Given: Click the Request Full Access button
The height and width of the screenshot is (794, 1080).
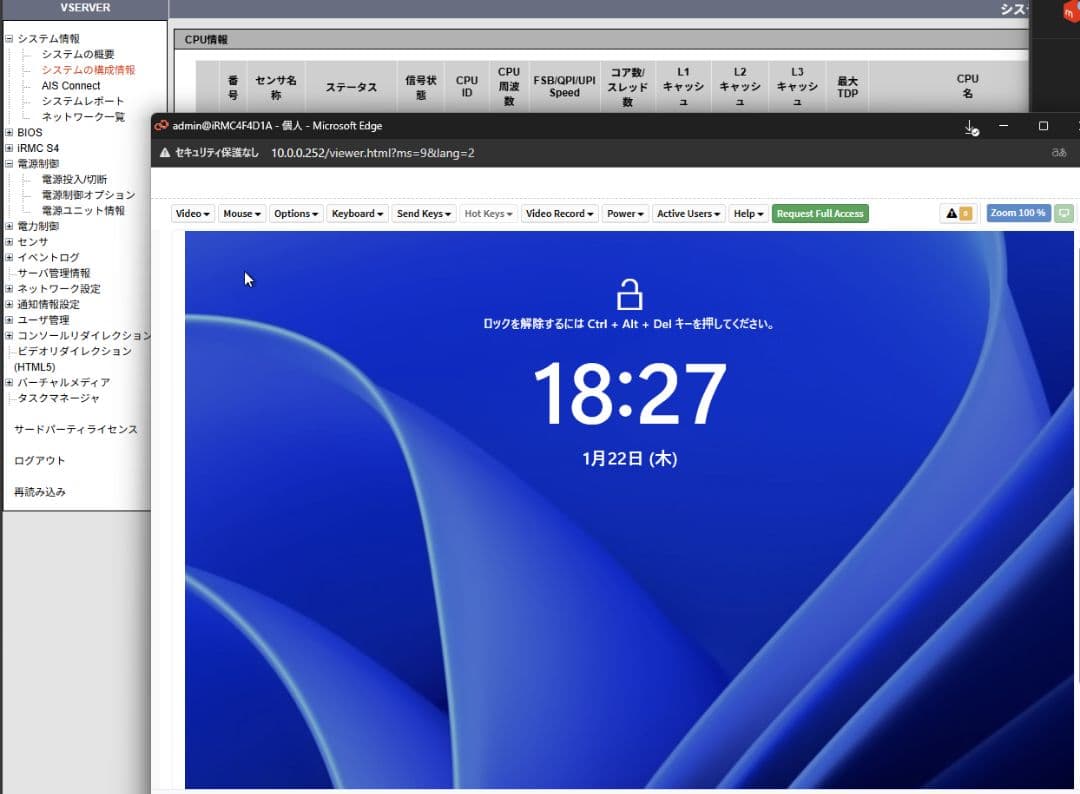Looking at the screenshot, I should pyautogui.click(x=820, y=213).
